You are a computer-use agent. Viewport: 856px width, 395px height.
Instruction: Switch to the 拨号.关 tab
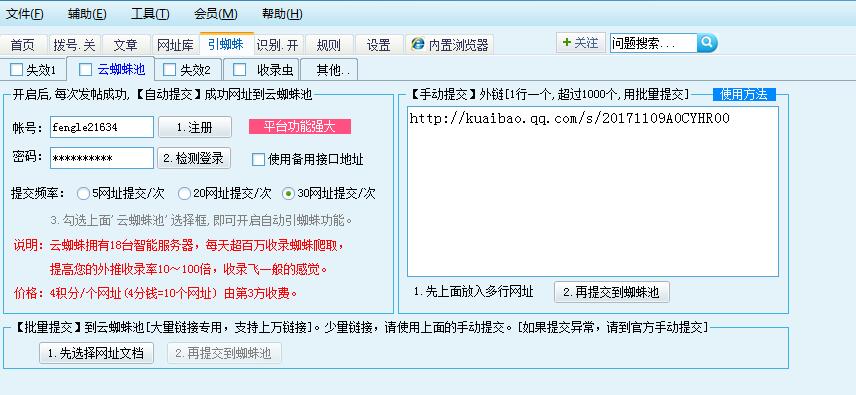tap(74, 45)
